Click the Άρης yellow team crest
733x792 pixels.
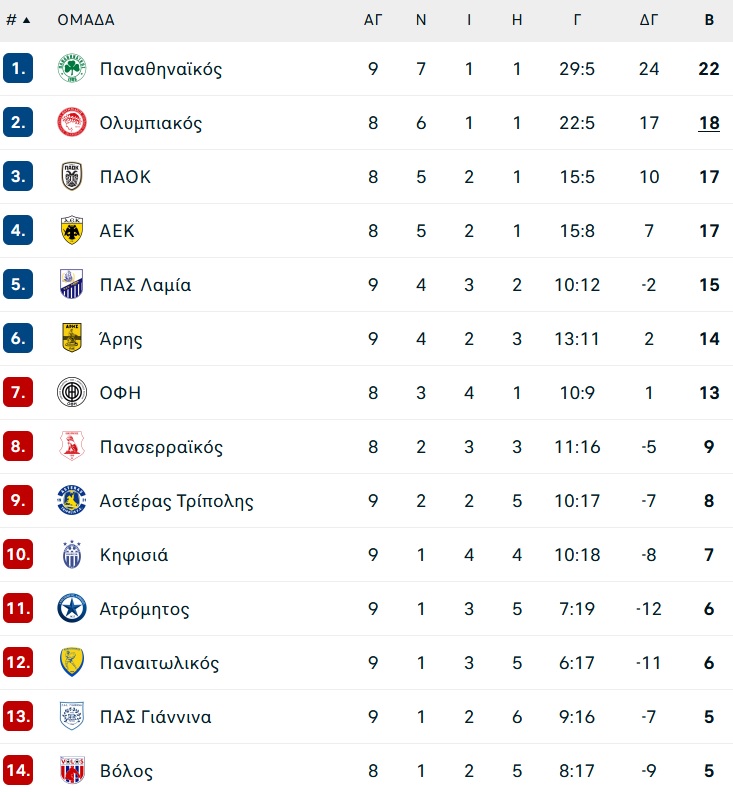click(x=72, y=338)
